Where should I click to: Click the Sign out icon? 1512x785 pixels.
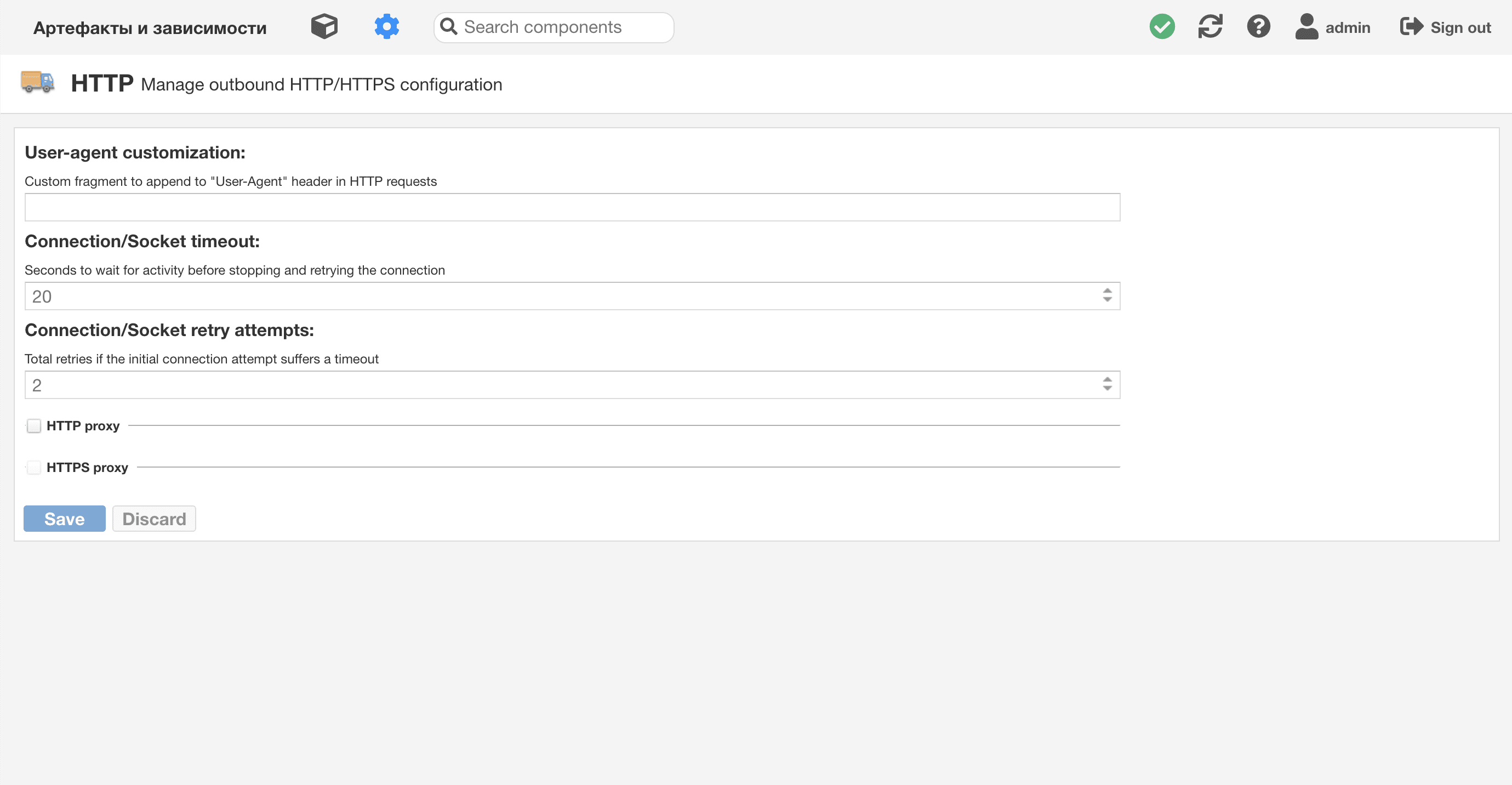[x=1412, y=26]
